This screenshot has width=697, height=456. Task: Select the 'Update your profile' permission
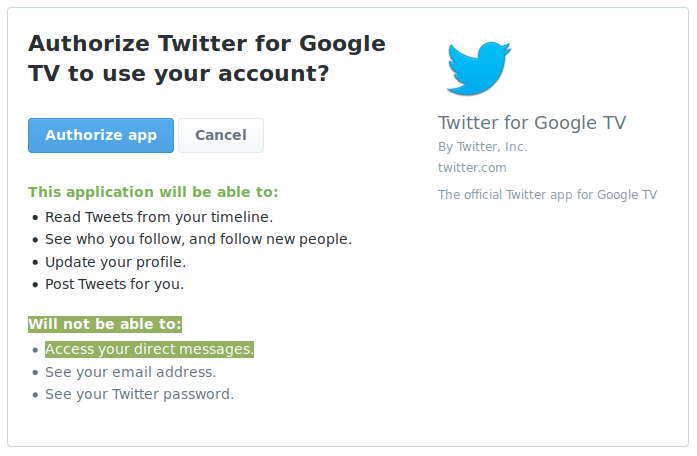click(x=115, y=262)
